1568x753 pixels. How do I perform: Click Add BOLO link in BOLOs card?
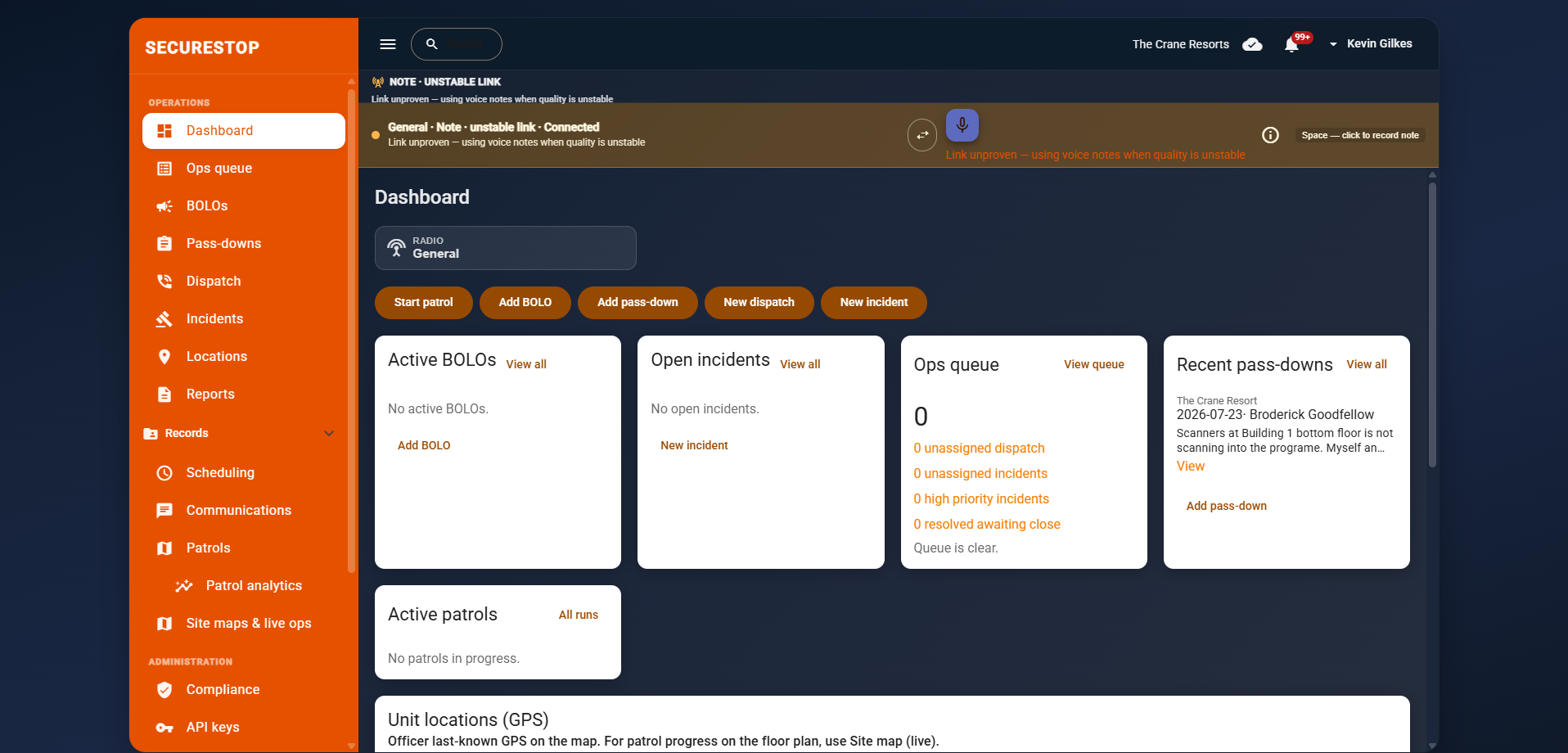(424, 445)
